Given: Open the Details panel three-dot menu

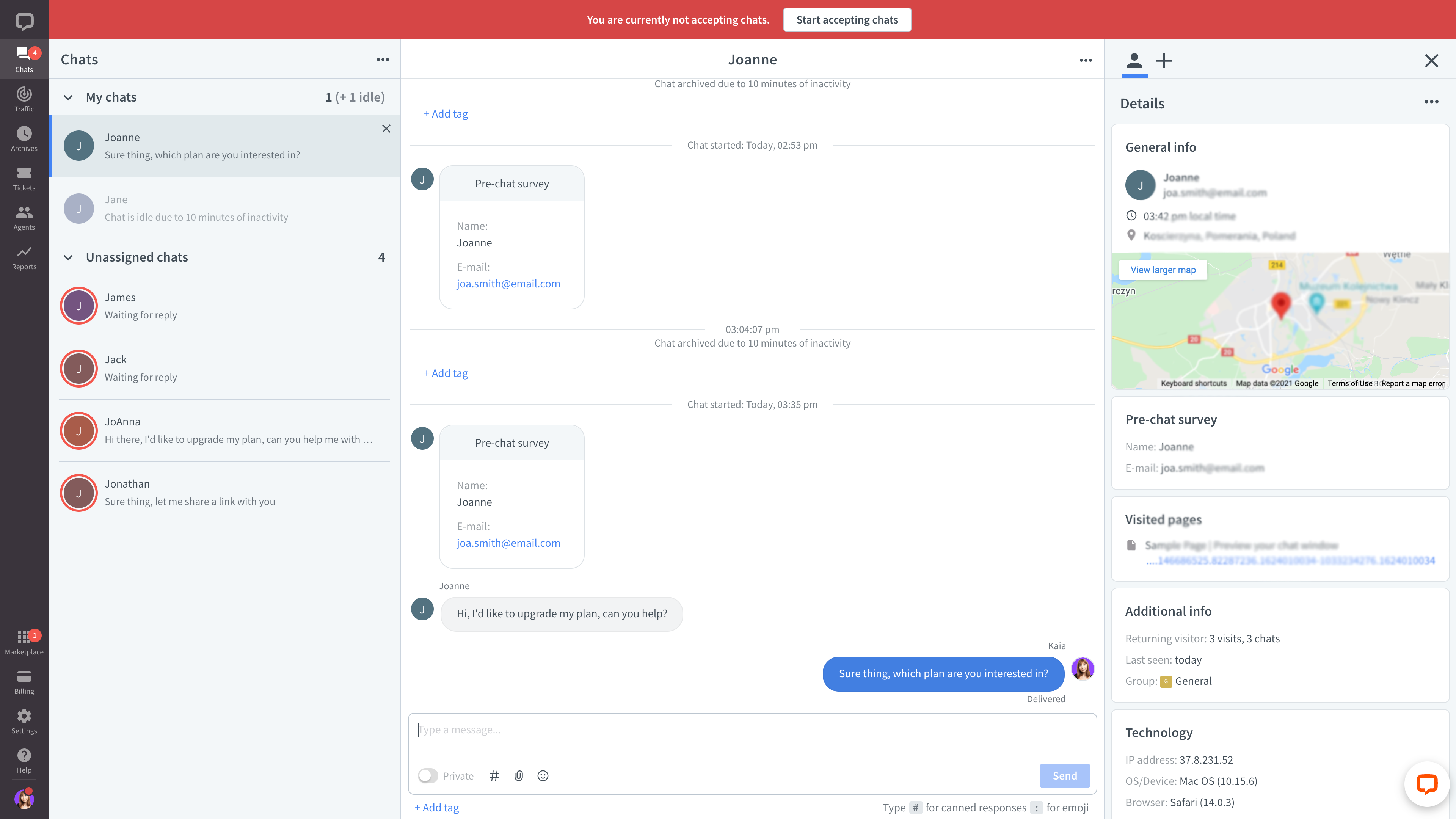Looking at the screenshot, I should click(1431, 102).
